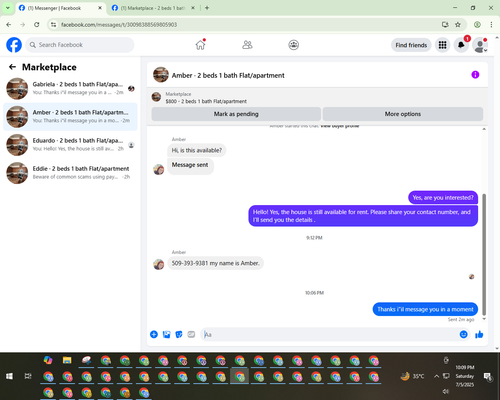Image resolution: width=500 pixels, height=400 pixels.
Task: Switch to the Marketplace browser tab
Action: click(153, 8)
